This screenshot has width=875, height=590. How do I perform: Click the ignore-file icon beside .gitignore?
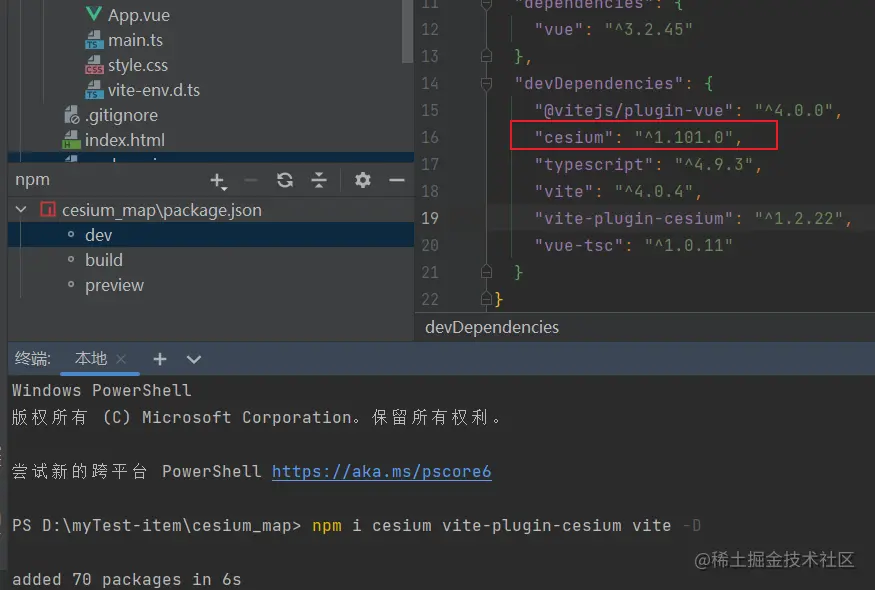pyautogui.click(x=71, y=115)
